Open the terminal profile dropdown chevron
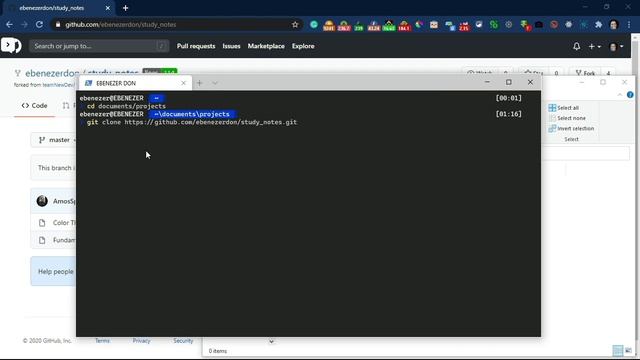 pos(215,83)
